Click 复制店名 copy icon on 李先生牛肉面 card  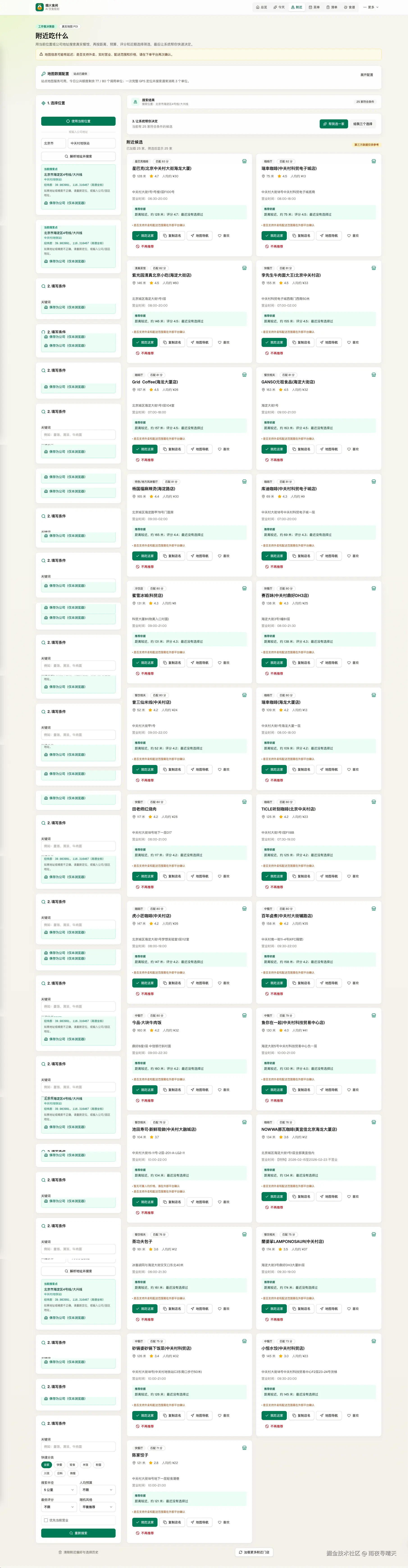[294, 342]
